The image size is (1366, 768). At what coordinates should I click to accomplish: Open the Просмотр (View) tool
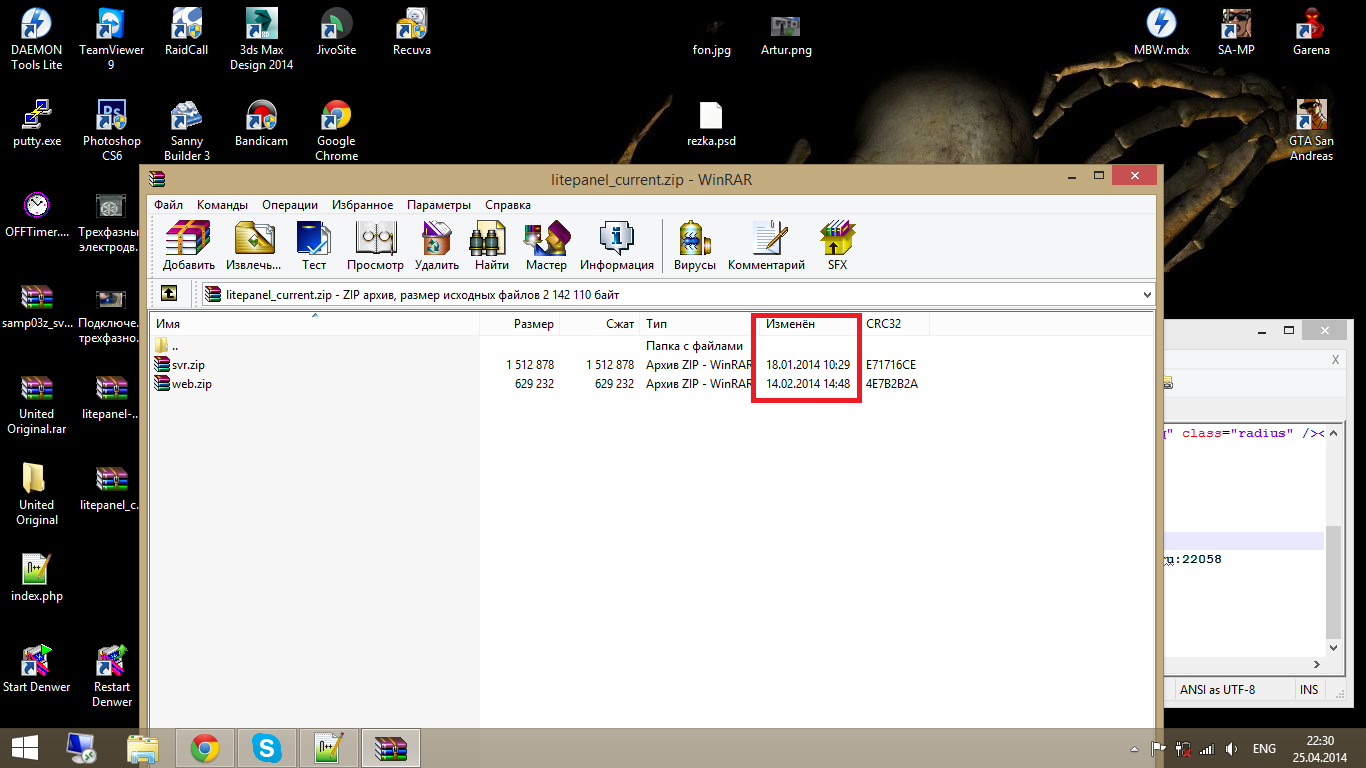click(375, 246)
